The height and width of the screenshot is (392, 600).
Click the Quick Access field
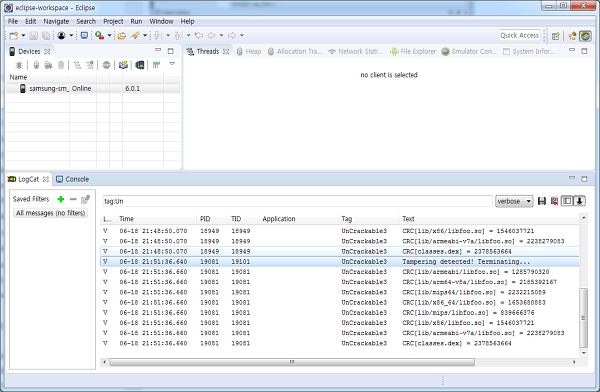(x=520, y=35)
